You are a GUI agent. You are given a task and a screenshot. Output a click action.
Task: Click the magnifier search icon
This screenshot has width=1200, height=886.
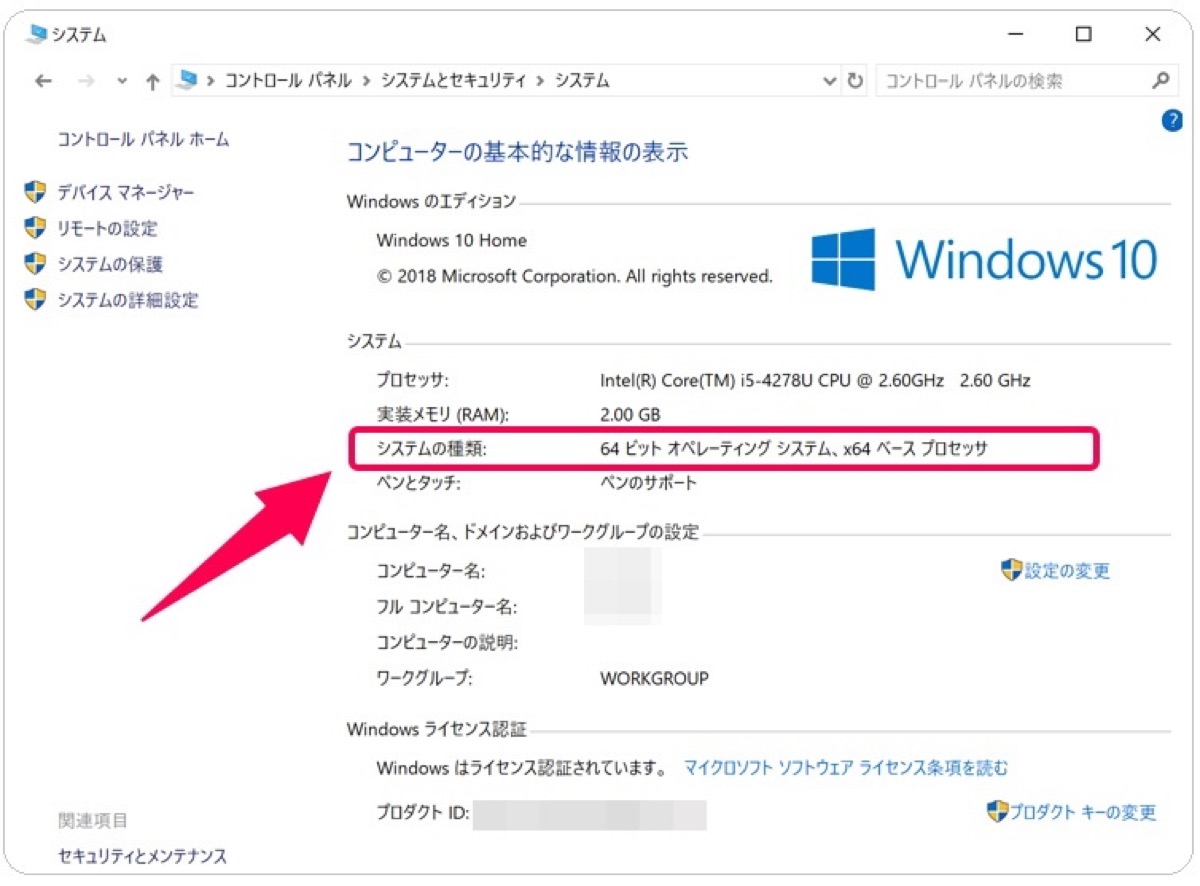click(x=1160, y=80)
